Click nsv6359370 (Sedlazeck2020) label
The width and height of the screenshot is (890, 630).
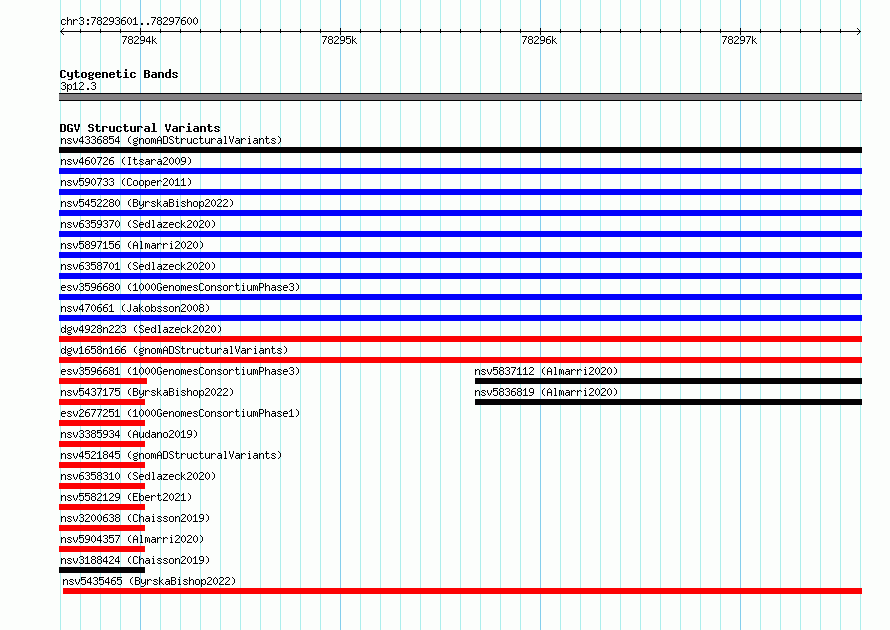coord(138,224)
